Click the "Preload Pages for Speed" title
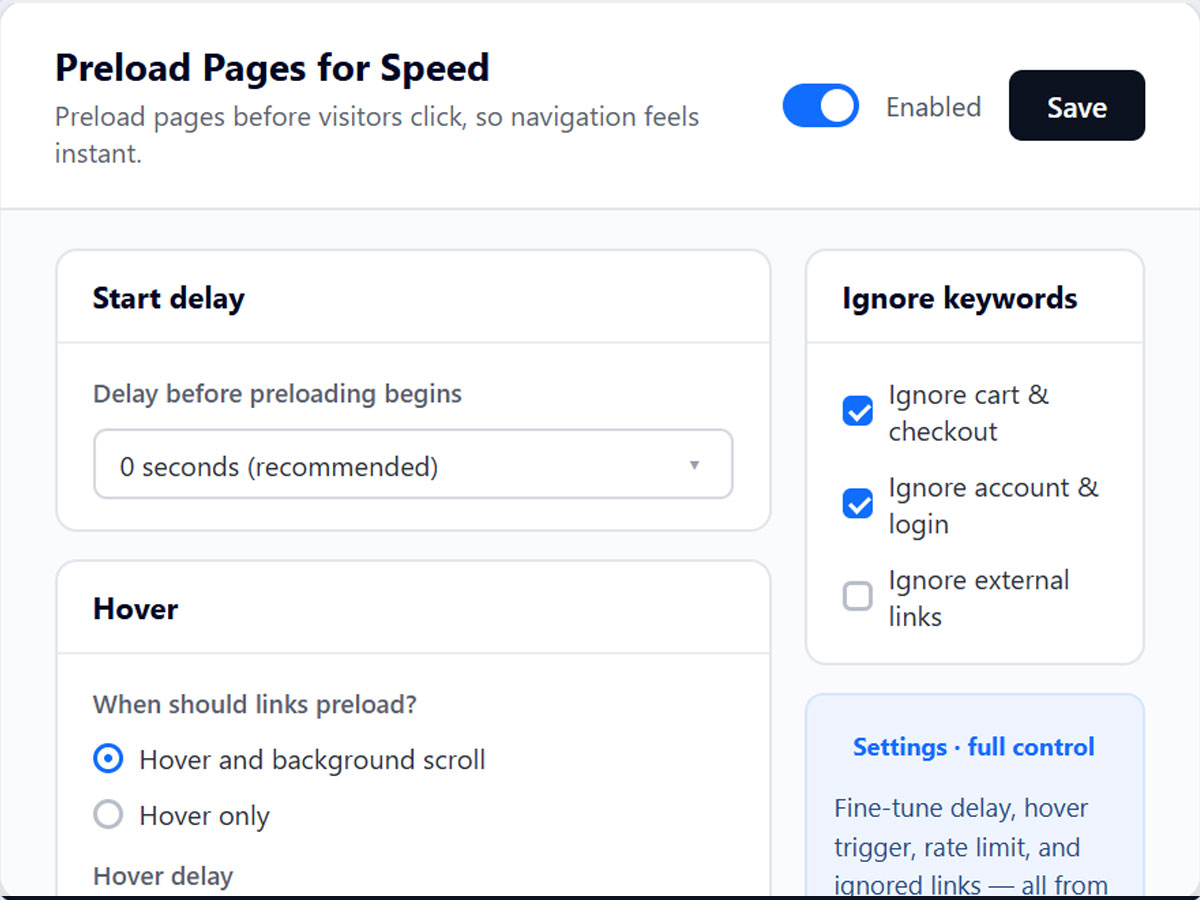The height and width of the screenshot is (900, 1200). click(x=272, y=68)
